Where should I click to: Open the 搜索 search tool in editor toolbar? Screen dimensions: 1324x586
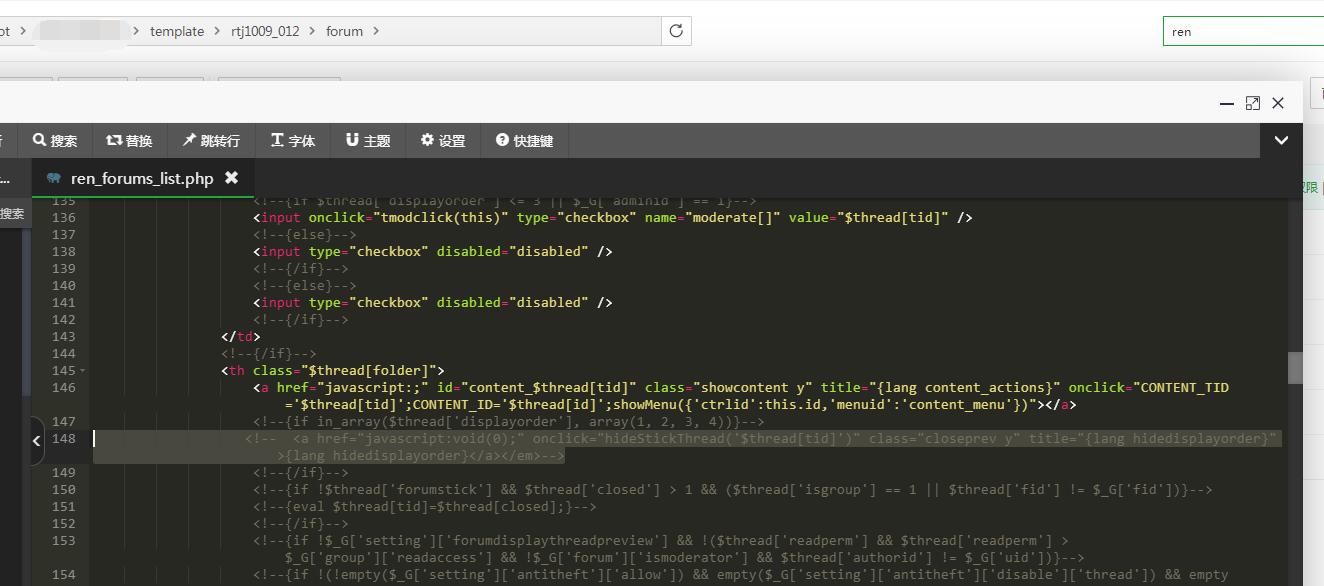click(x=55, y=141)
